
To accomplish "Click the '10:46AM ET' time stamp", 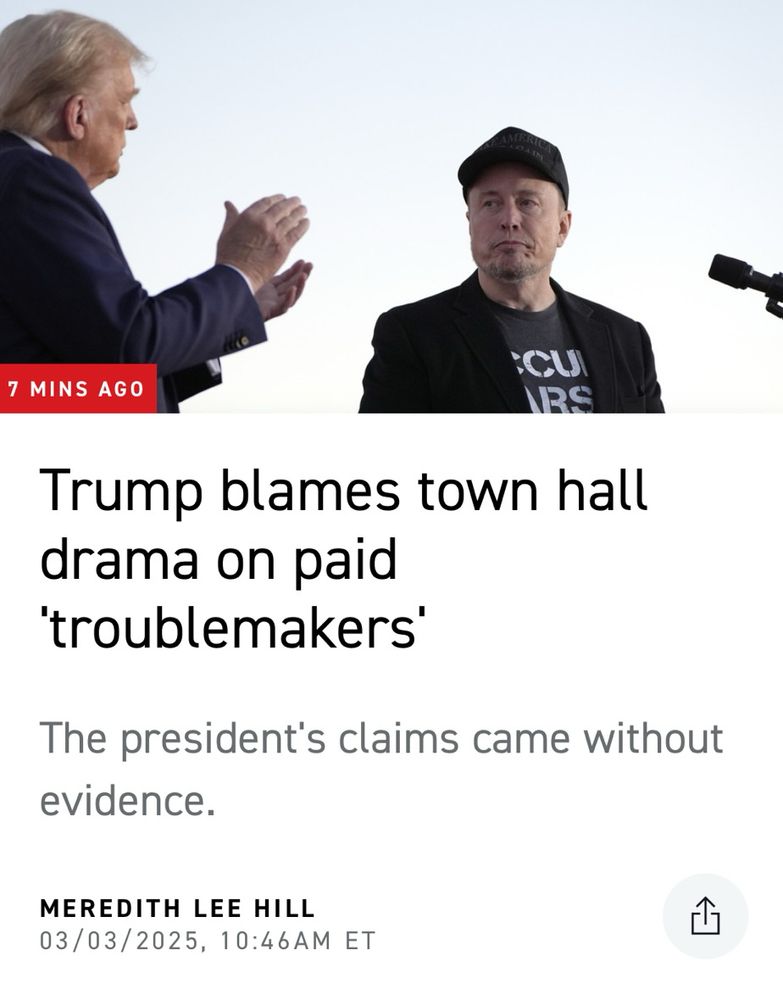I will [298, 941].
